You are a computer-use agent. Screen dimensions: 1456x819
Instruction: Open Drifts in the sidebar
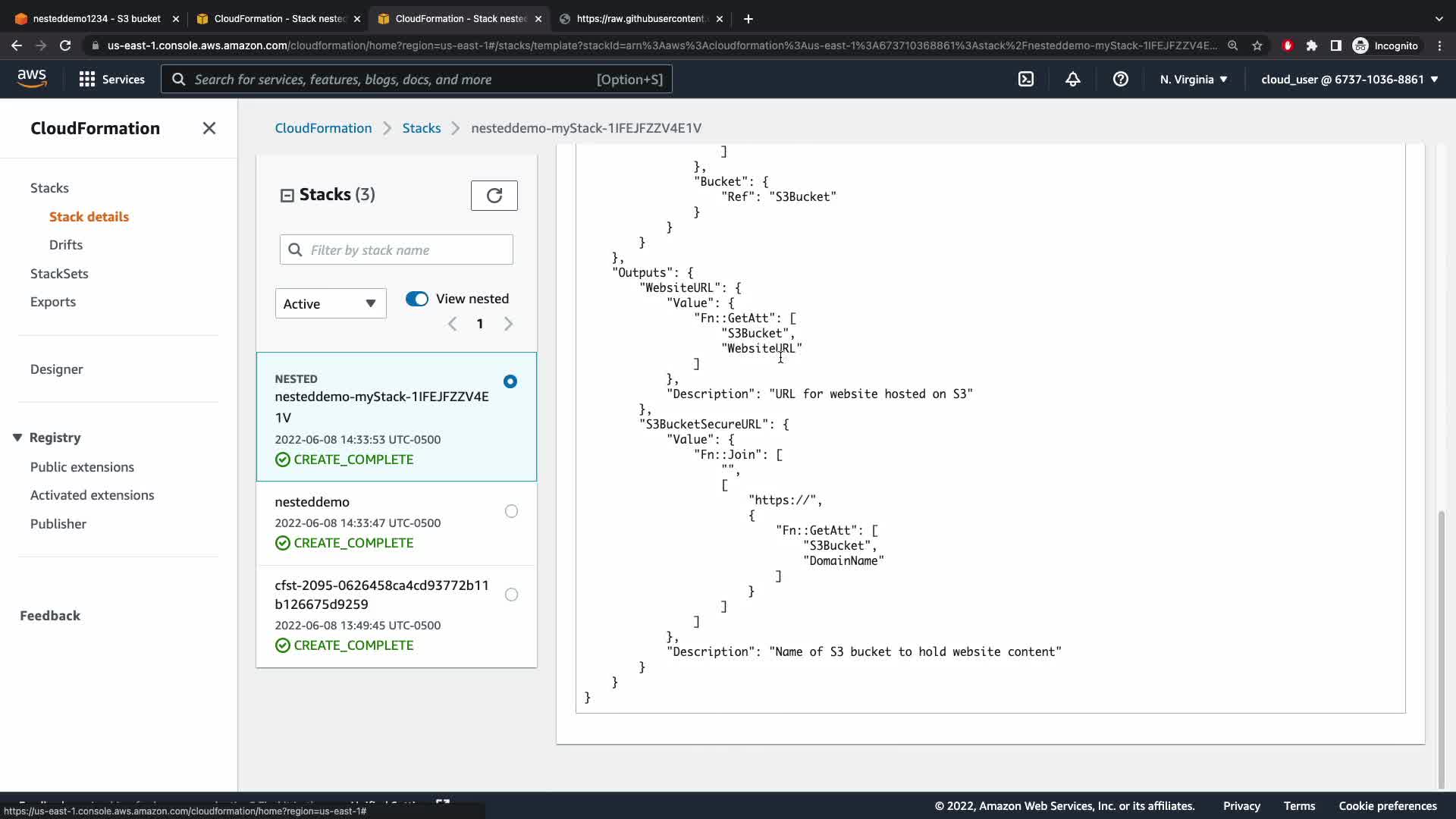point(66,245)
